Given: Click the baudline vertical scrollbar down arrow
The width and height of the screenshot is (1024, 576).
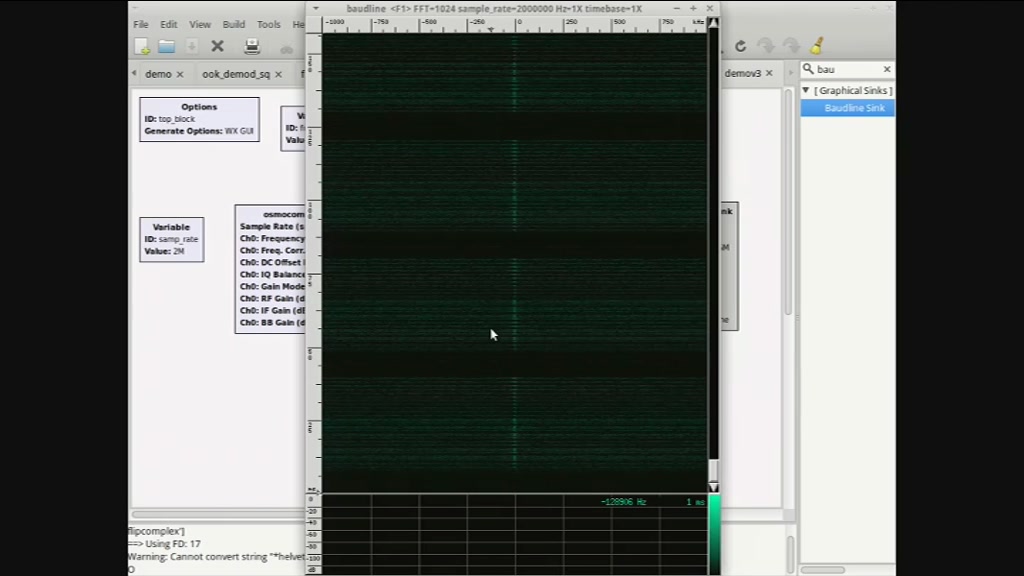Looking at the screenshot, I should coord(713,487).
